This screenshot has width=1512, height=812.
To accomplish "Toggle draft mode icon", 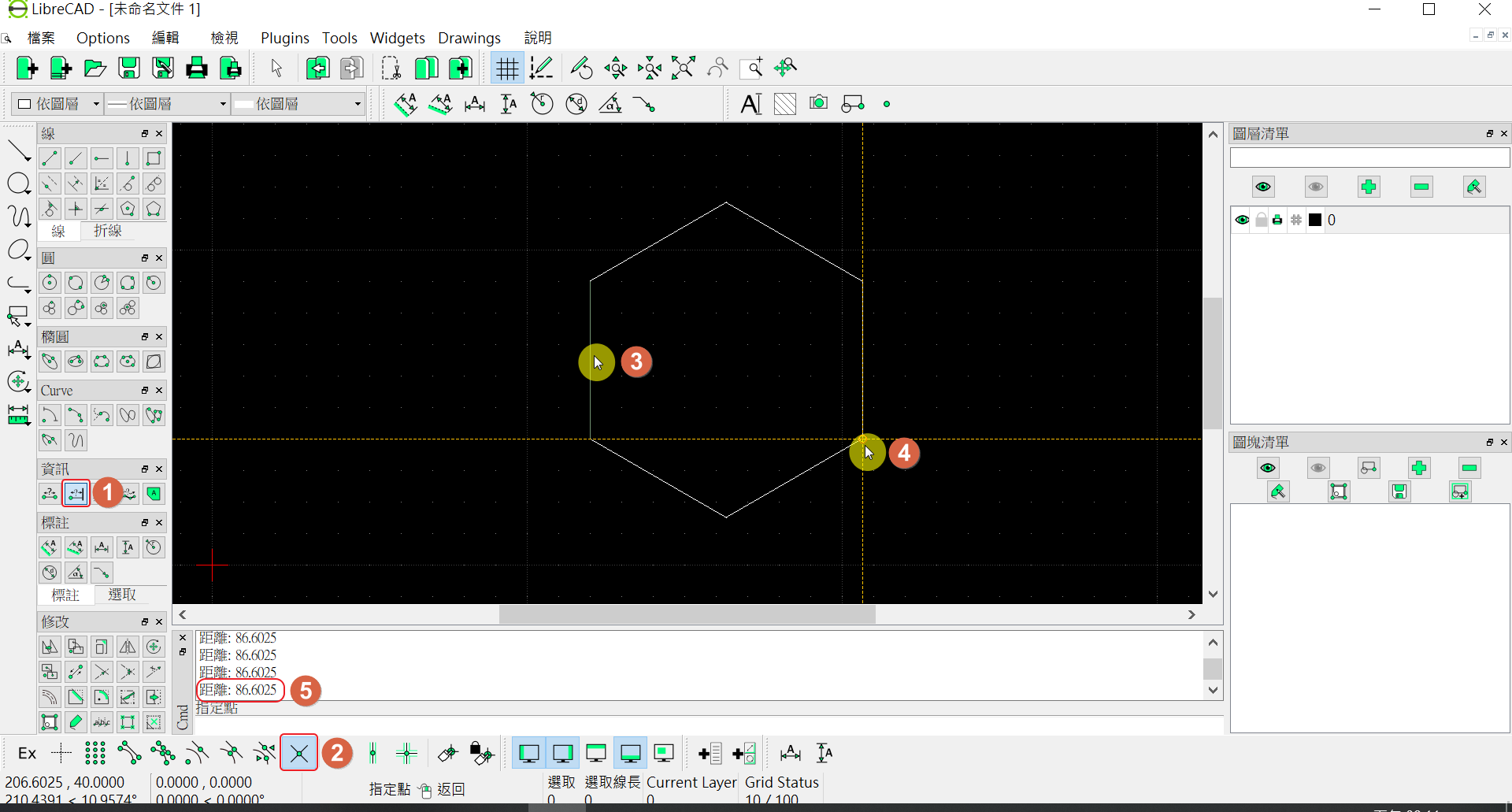I will (542, 69).
